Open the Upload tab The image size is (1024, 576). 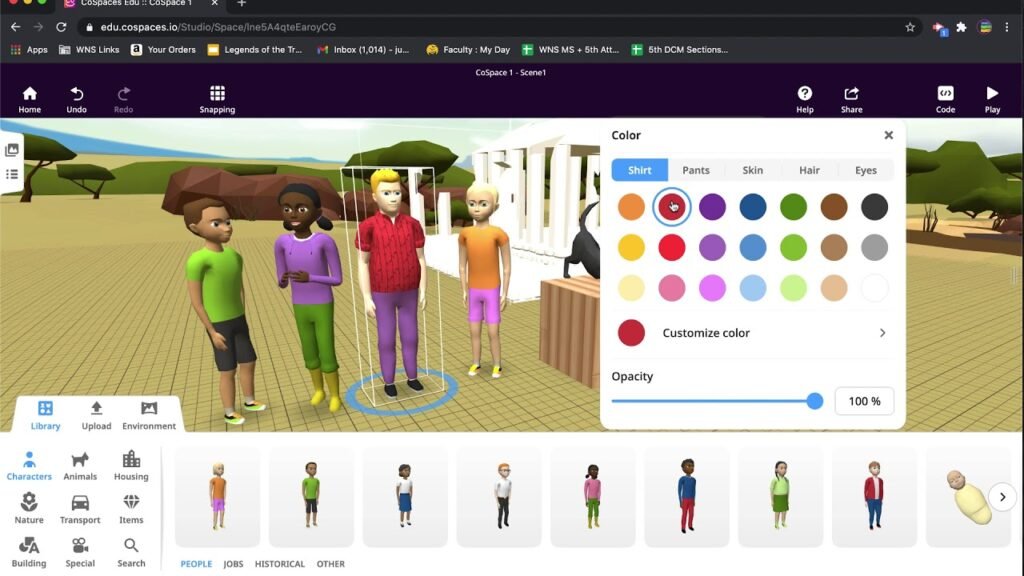tap(96, 415)
